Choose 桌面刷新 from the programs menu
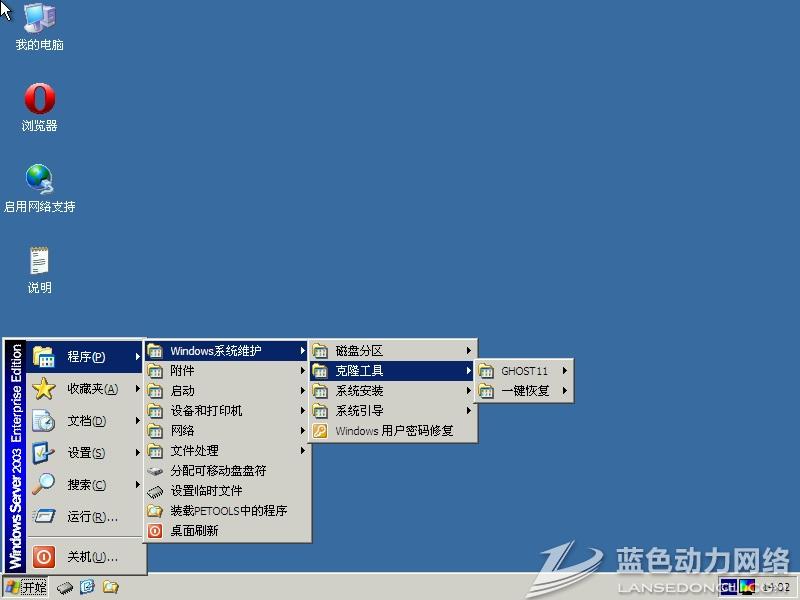The image size is (800, 600). [x=194, y=531]
